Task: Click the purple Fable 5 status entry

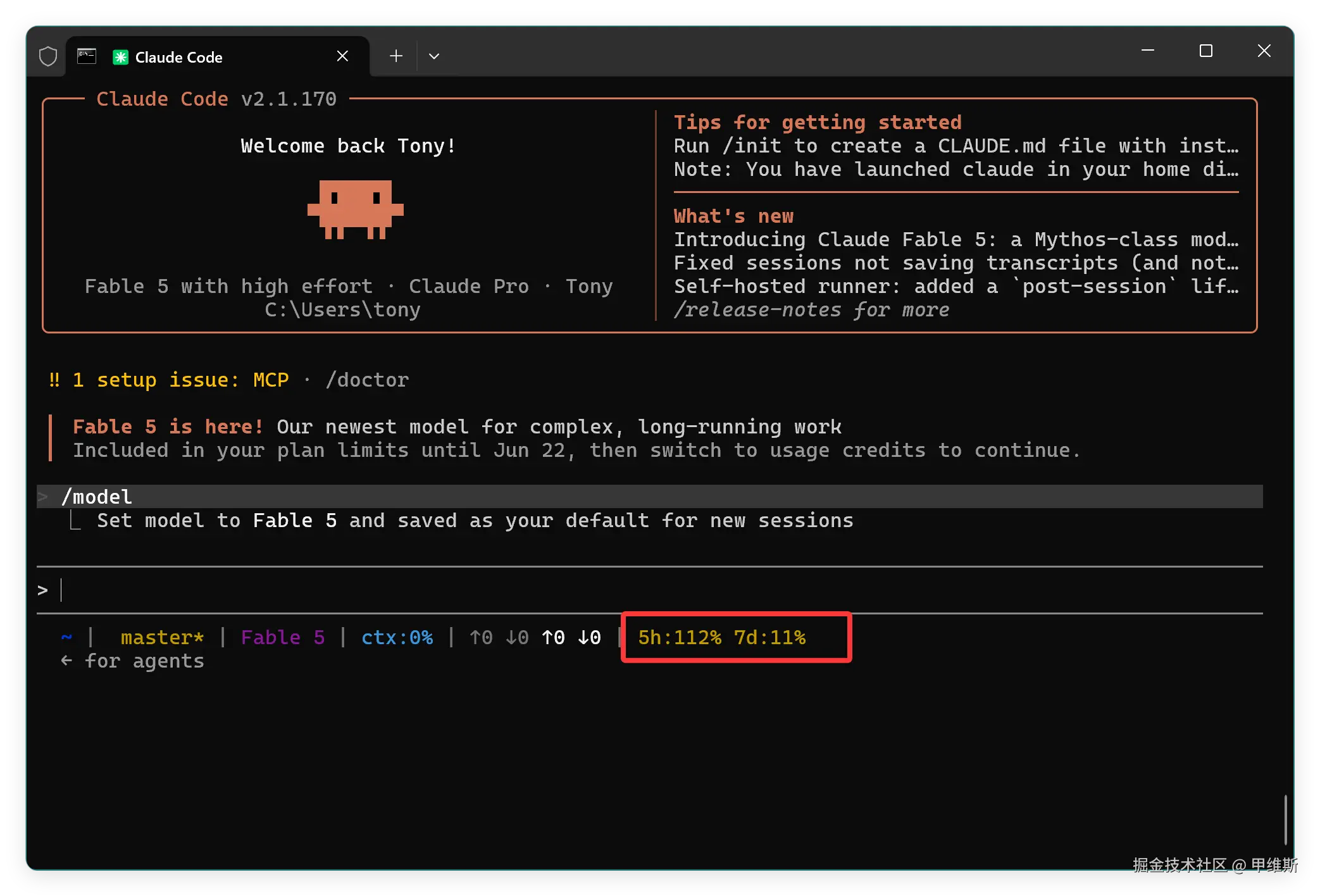Action: 283,637
